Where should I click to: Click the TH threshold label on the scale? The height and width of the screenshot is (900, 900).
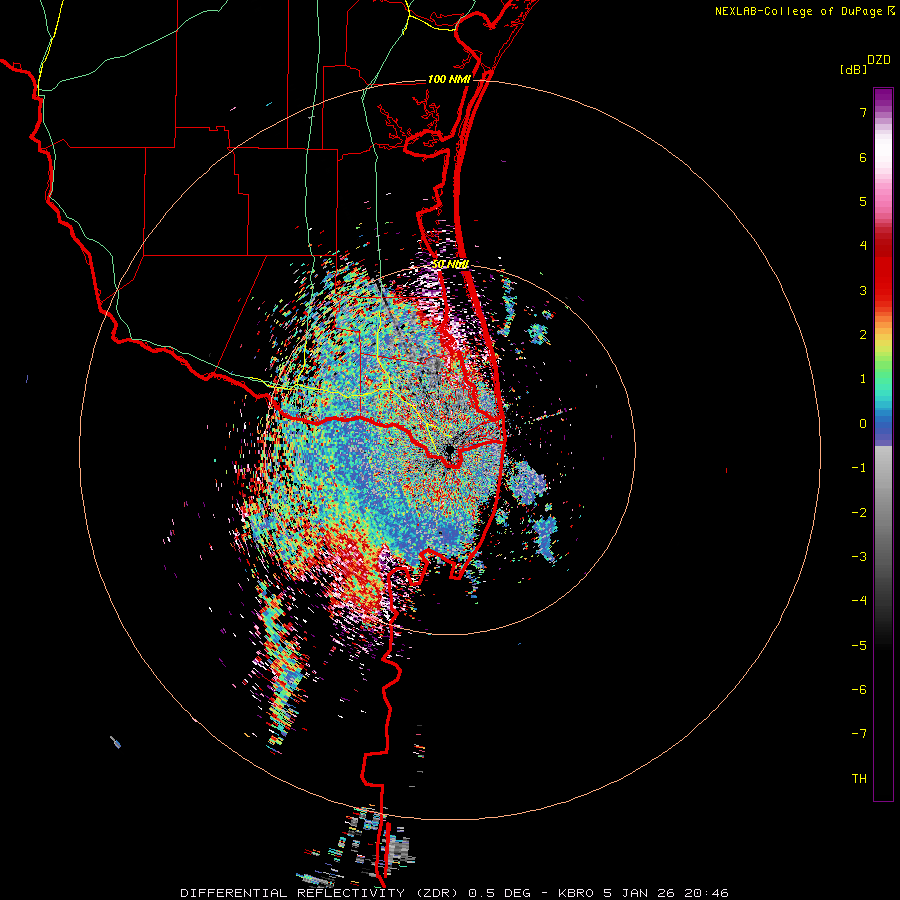coord(859,779)
